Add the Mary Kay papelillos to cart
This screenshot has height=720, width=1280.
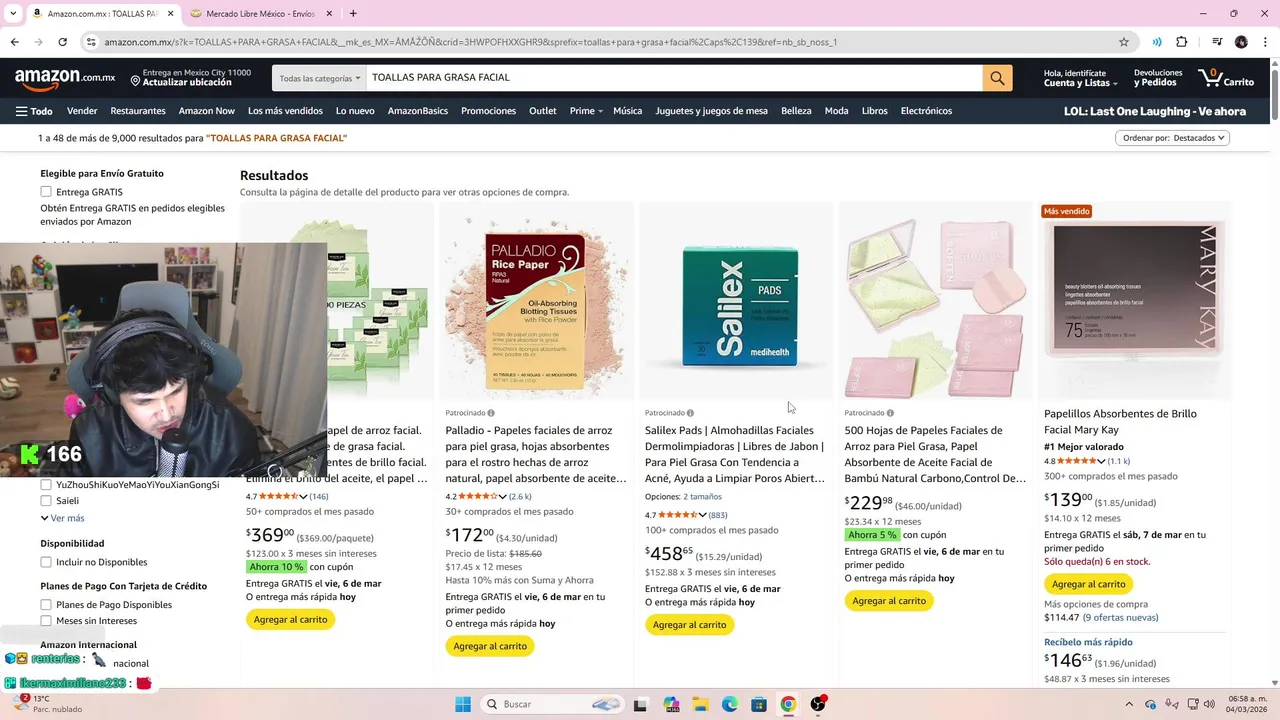coord(1088,584)
